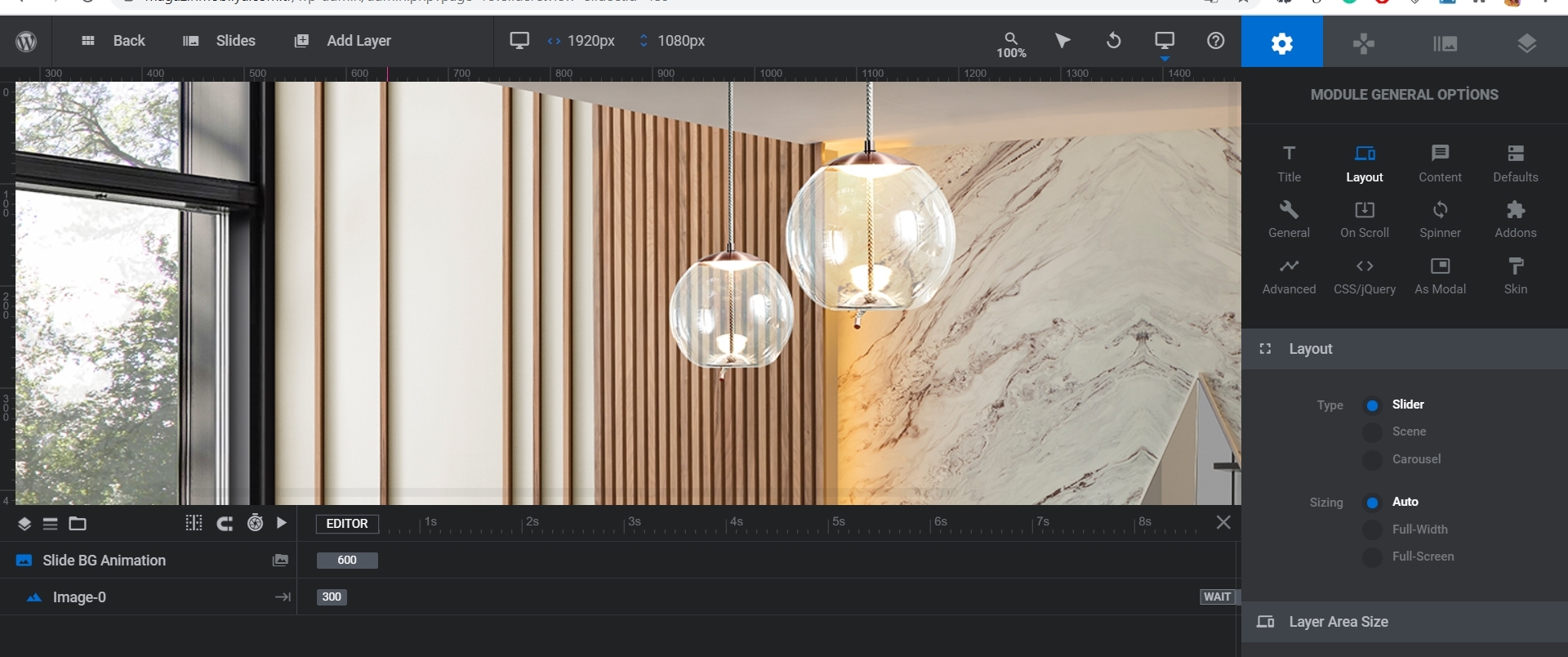Open the Add Layer menu
Image resolution: width=1568 pixels, height=657 pixels.
pyautogui.click(x=343, y=41)
